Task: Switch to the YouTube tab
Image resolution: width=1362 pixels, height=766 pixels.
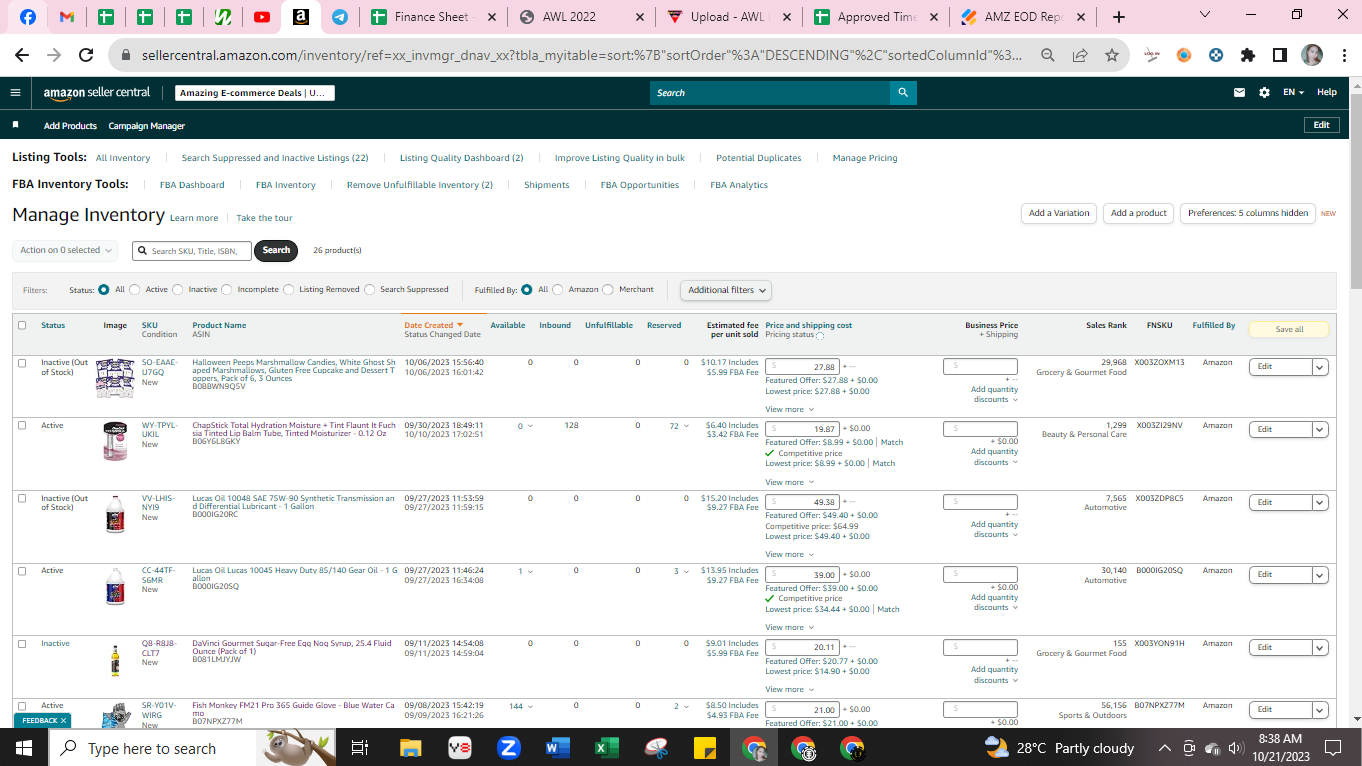Action: (x=262, y=17)
